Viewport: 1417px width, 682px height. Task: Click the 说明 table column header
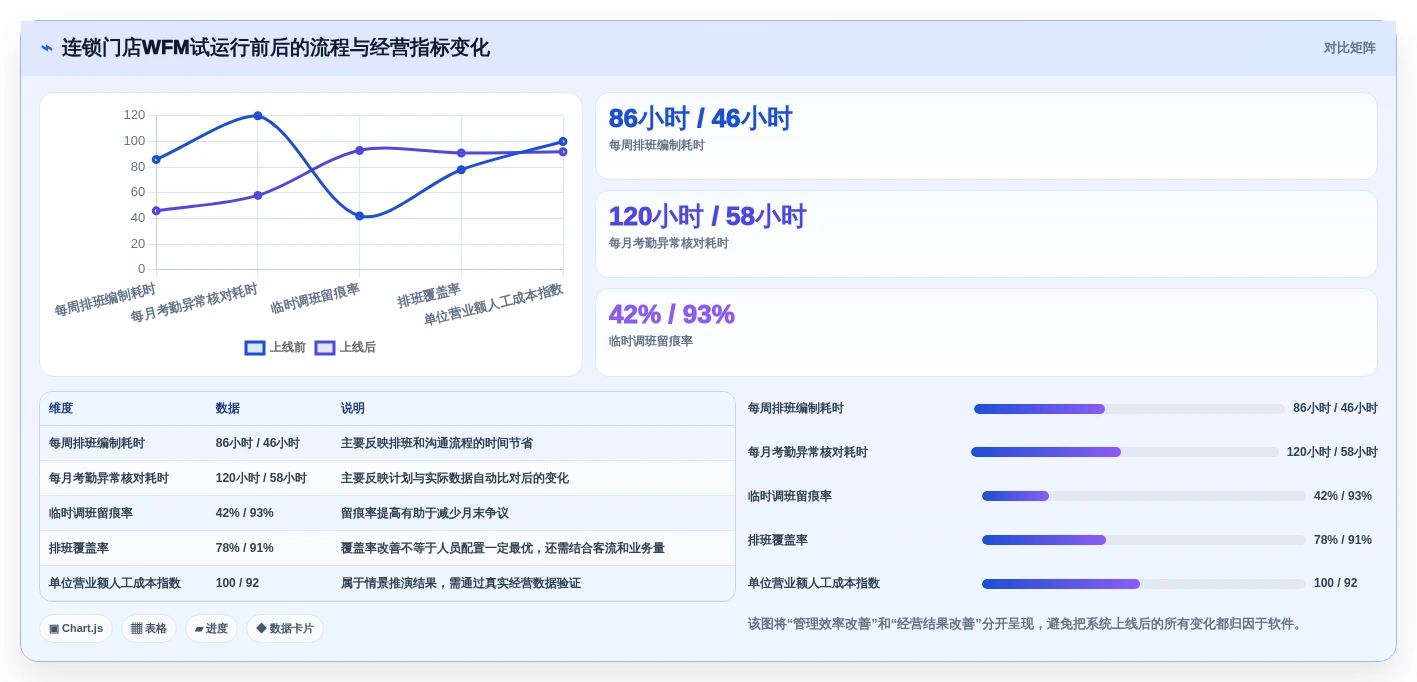point(353,409)
